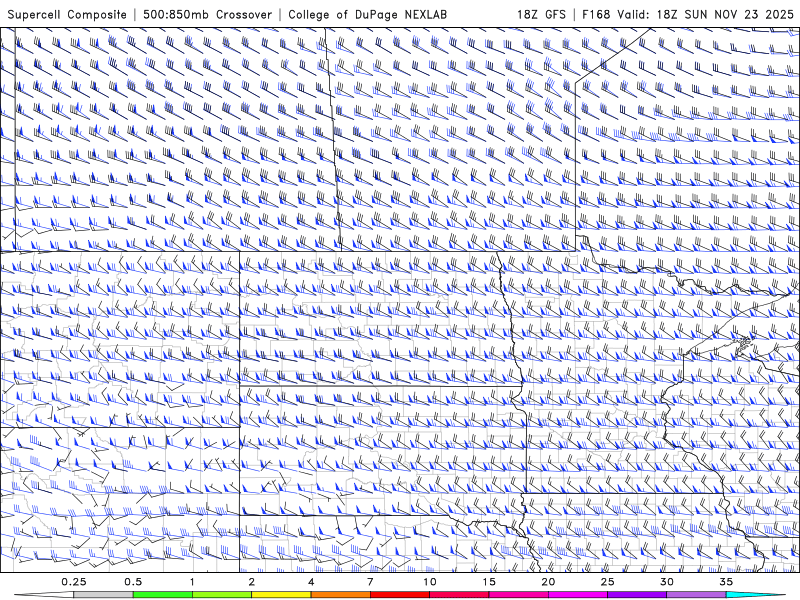Viewport: 800px width, 600px height.
Task: Click the '2' legend value
Action: click(252, 582)
